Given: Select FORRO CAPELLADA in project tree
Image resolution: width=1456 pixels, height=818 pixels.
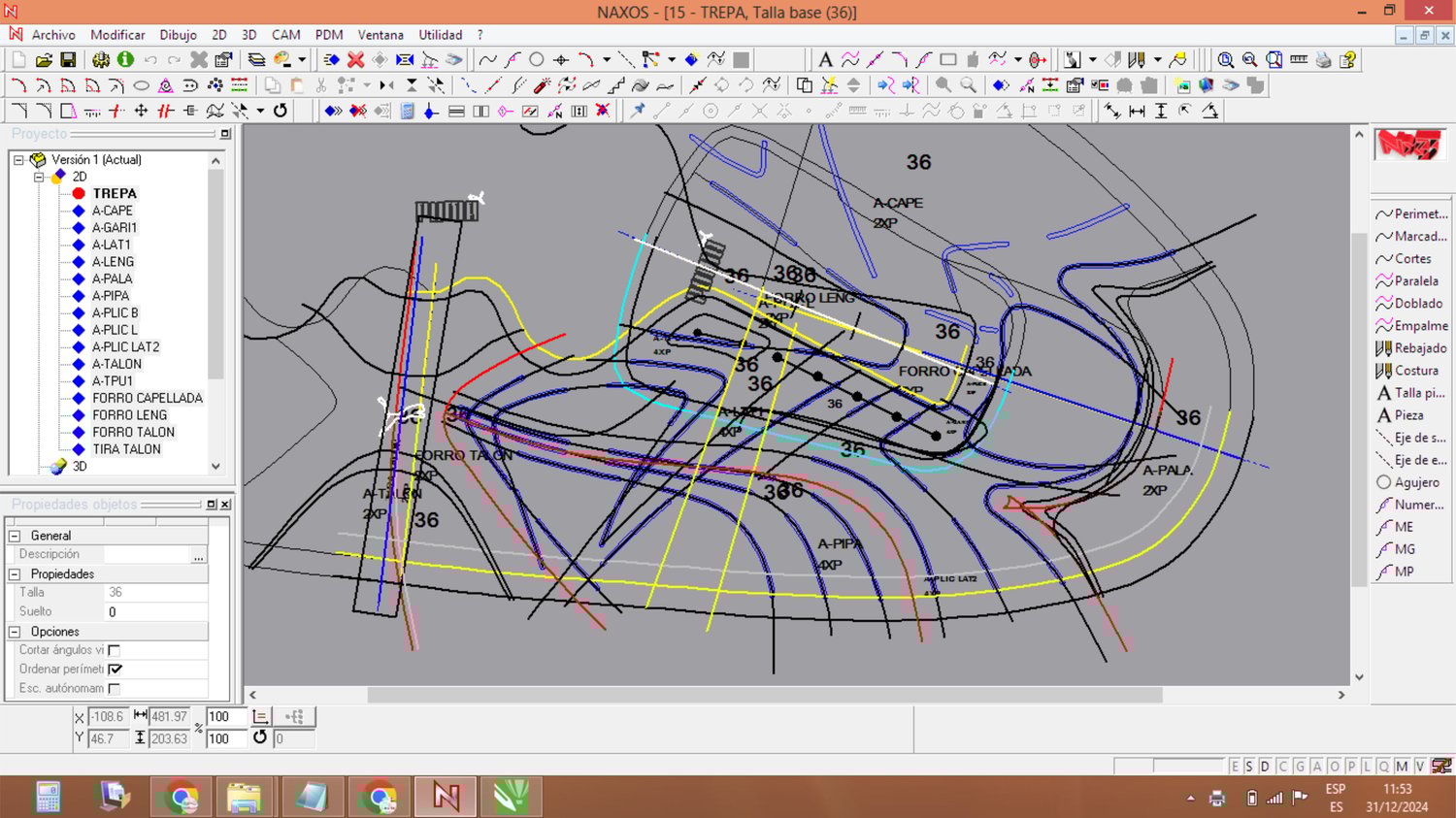Looking at the screenshot, I should [x=148, y=398].
